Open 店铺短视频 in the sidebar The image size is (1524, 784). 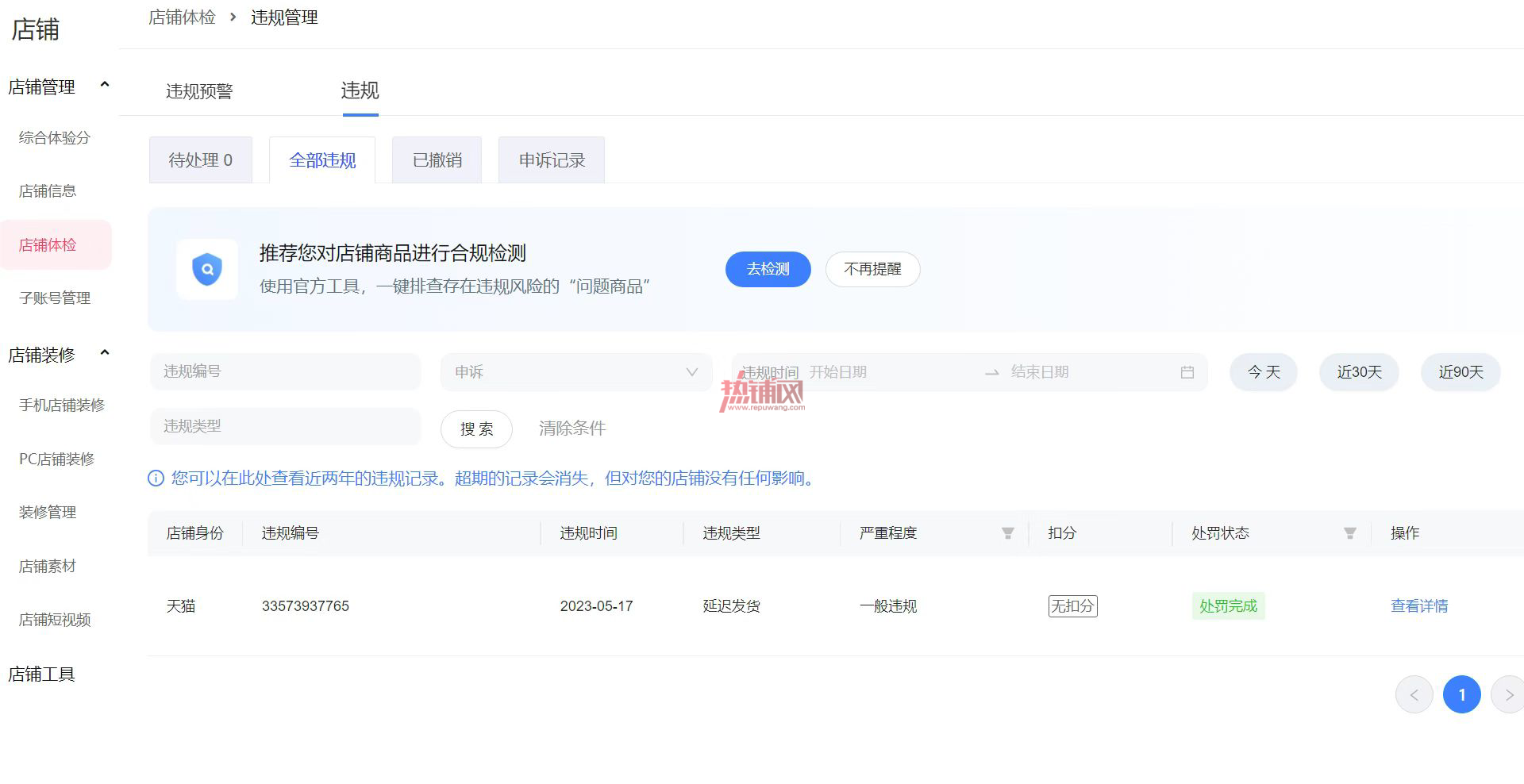tap(55, 620)
